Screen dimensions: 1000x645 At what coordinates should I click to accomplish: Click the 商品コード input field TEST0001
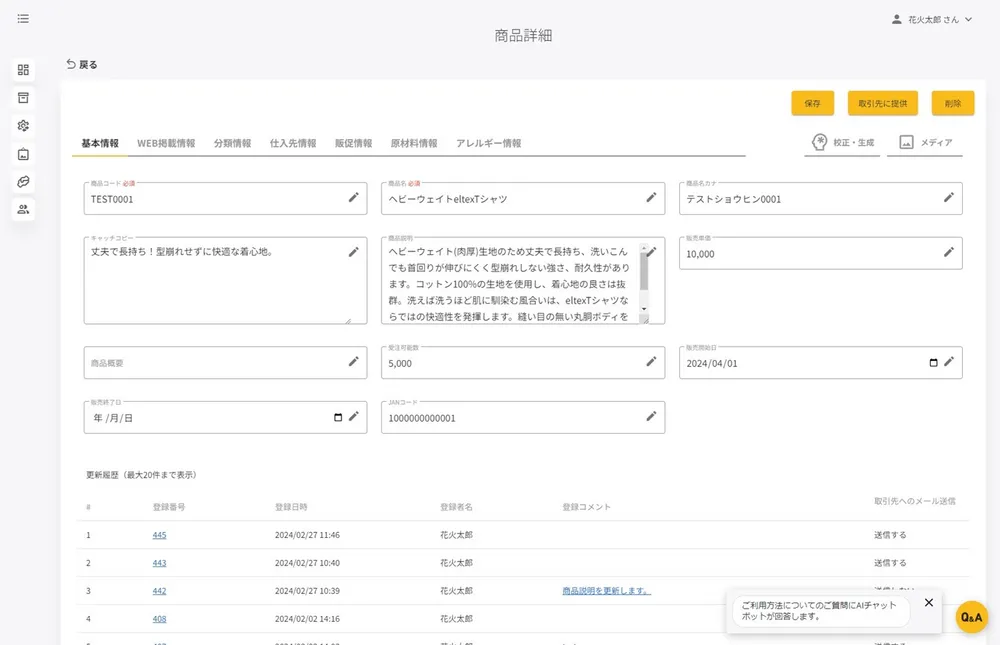click(x=225, y=198)
